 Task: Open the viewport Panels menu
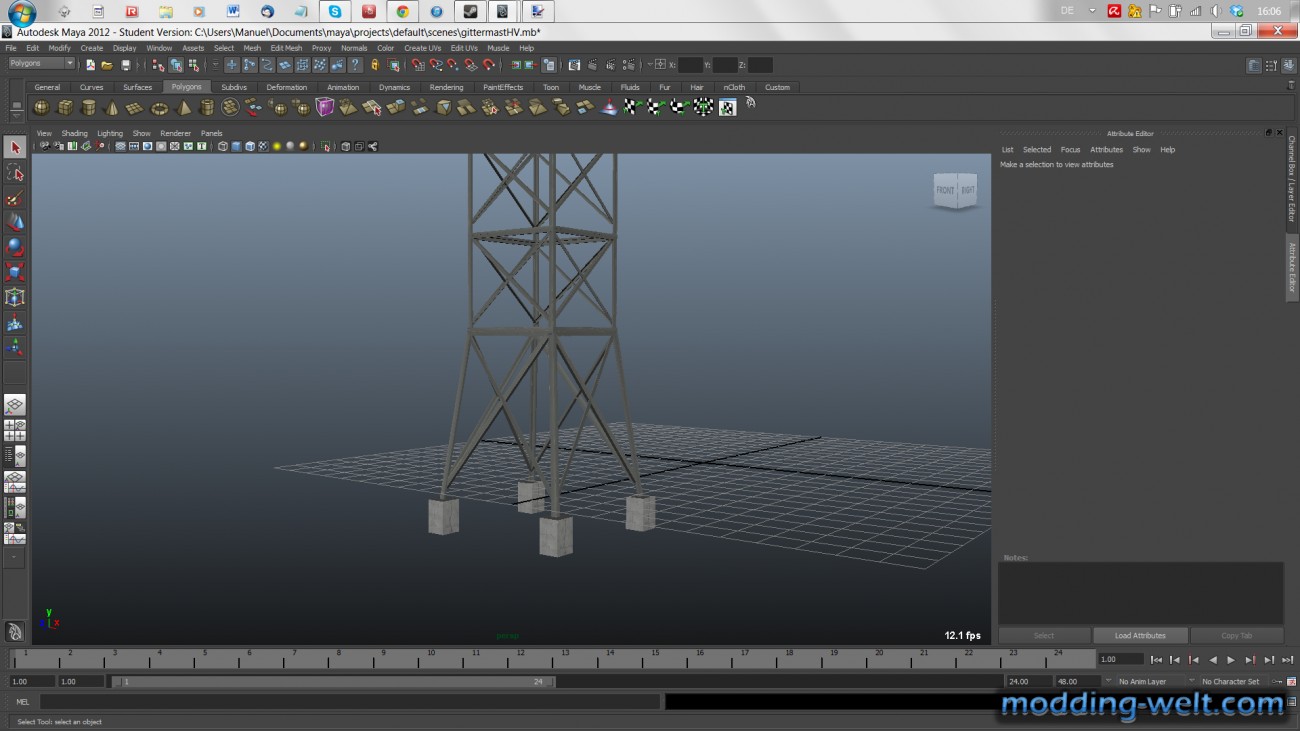pos(211,133)
